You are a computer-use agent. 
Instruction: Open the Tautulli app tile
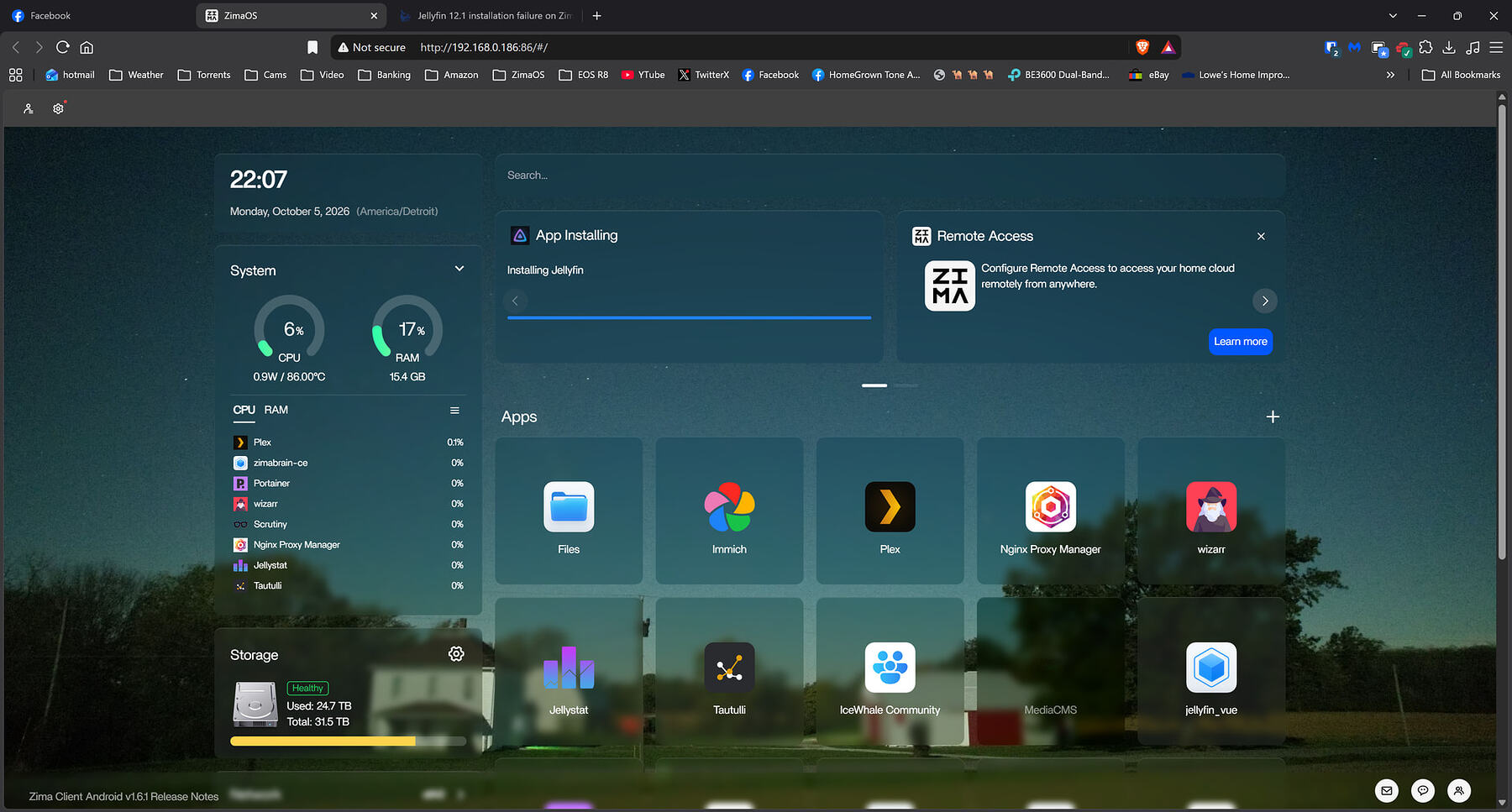tap(729, 672)
